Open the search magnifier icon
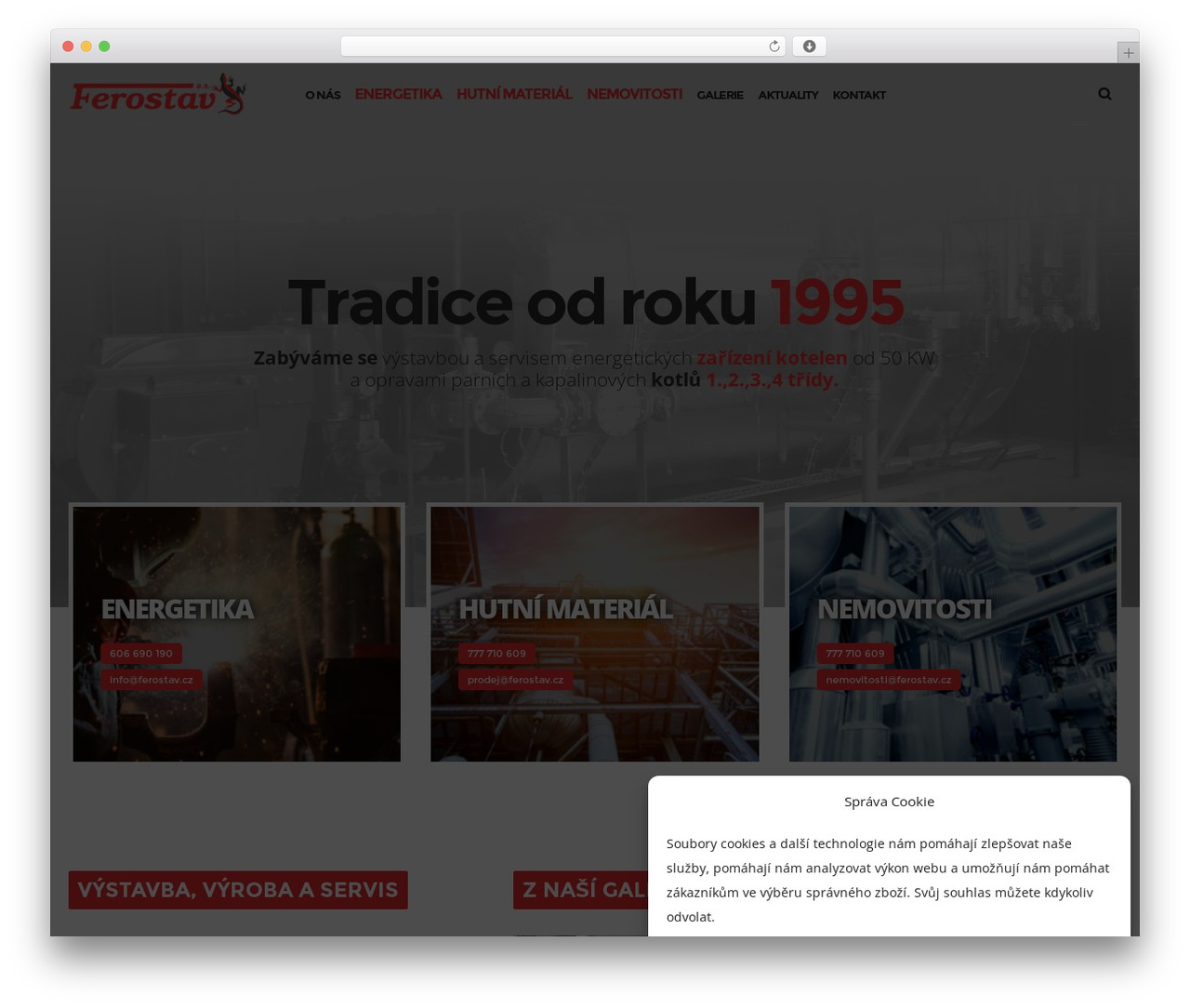Screen dimensions: 1190x1008 1104,94
